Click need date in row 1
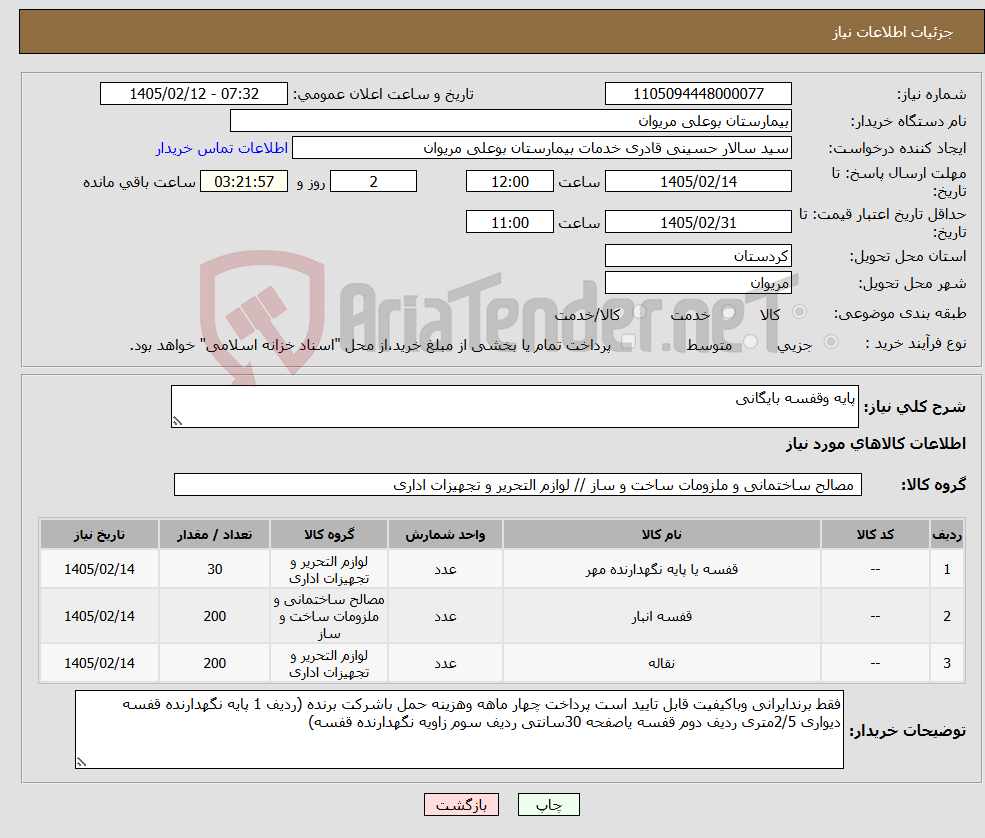The width and height of the screenshot is (985, 838). 99,569
